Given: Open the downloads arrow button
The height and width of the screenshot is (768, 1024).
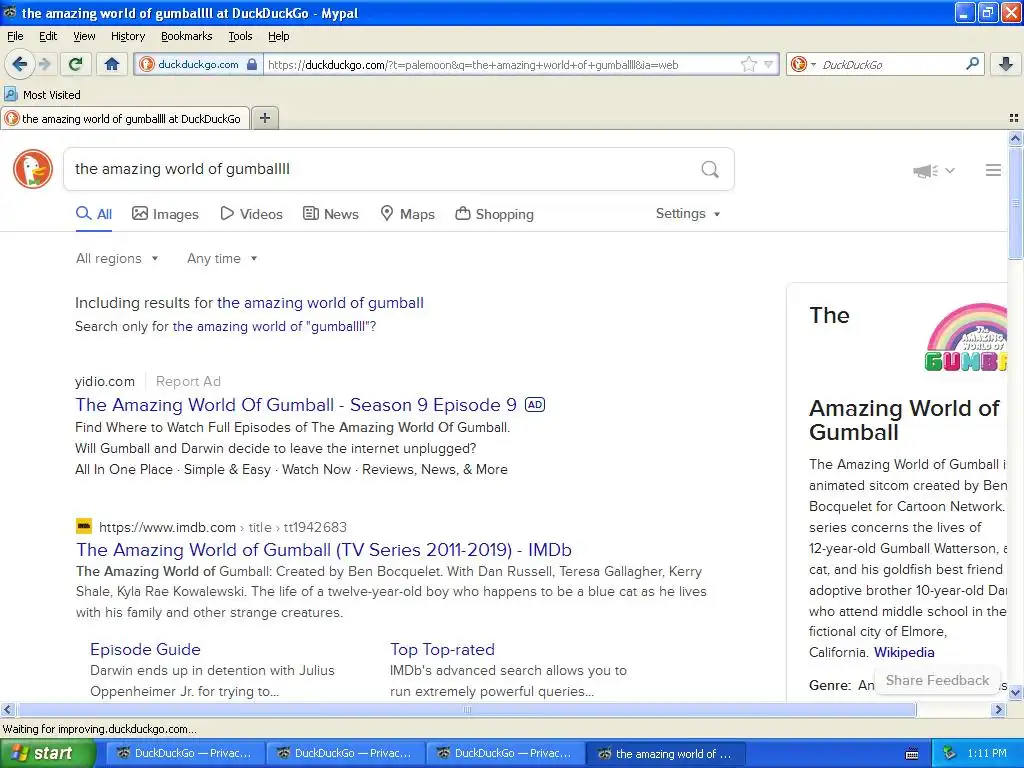Looking at the screenshot, I should 1006,64.
